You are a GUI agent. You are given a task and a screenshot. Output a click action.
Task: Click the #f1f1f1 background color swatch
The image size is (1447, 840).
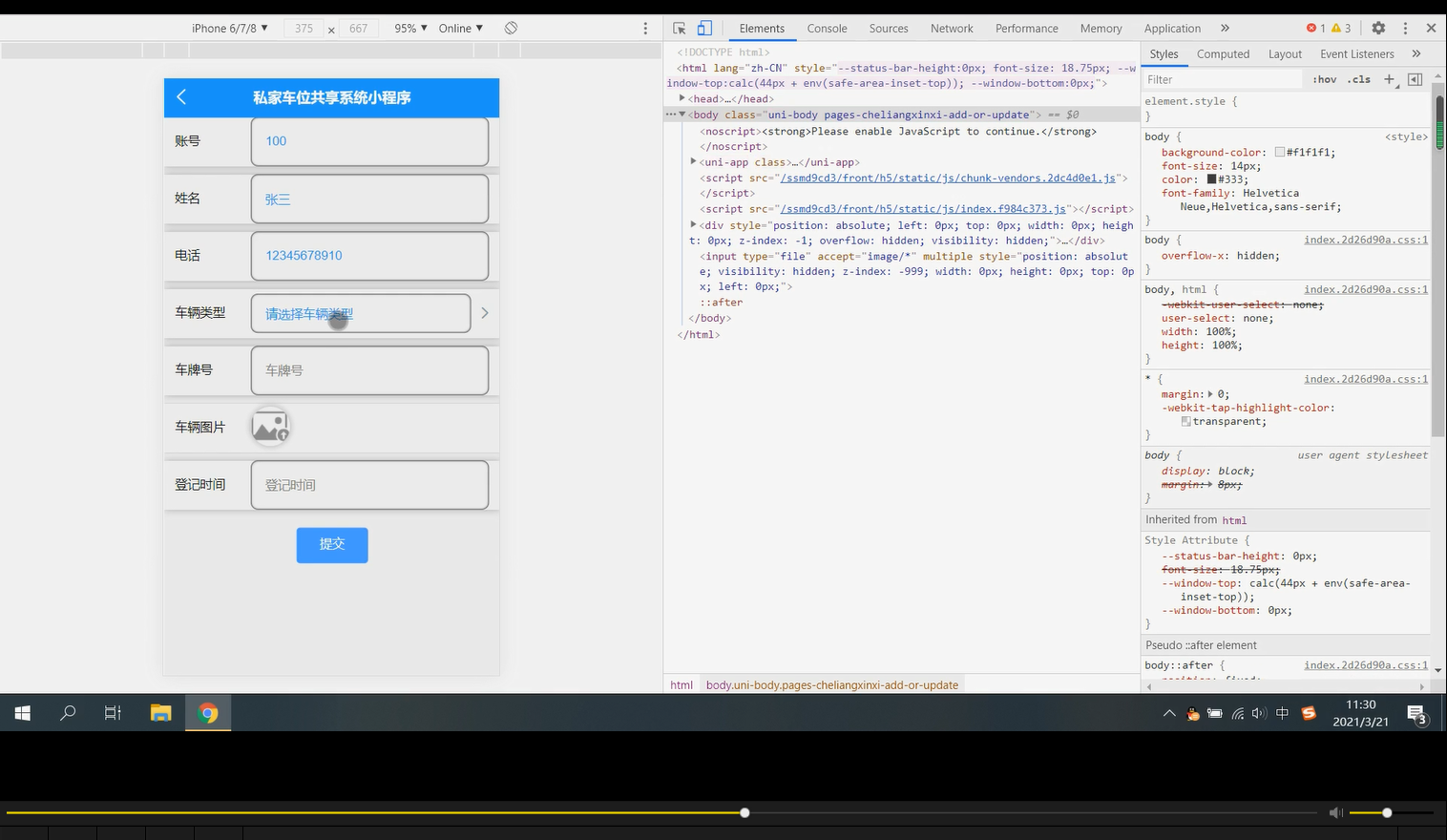click(x=1280, y=153)
